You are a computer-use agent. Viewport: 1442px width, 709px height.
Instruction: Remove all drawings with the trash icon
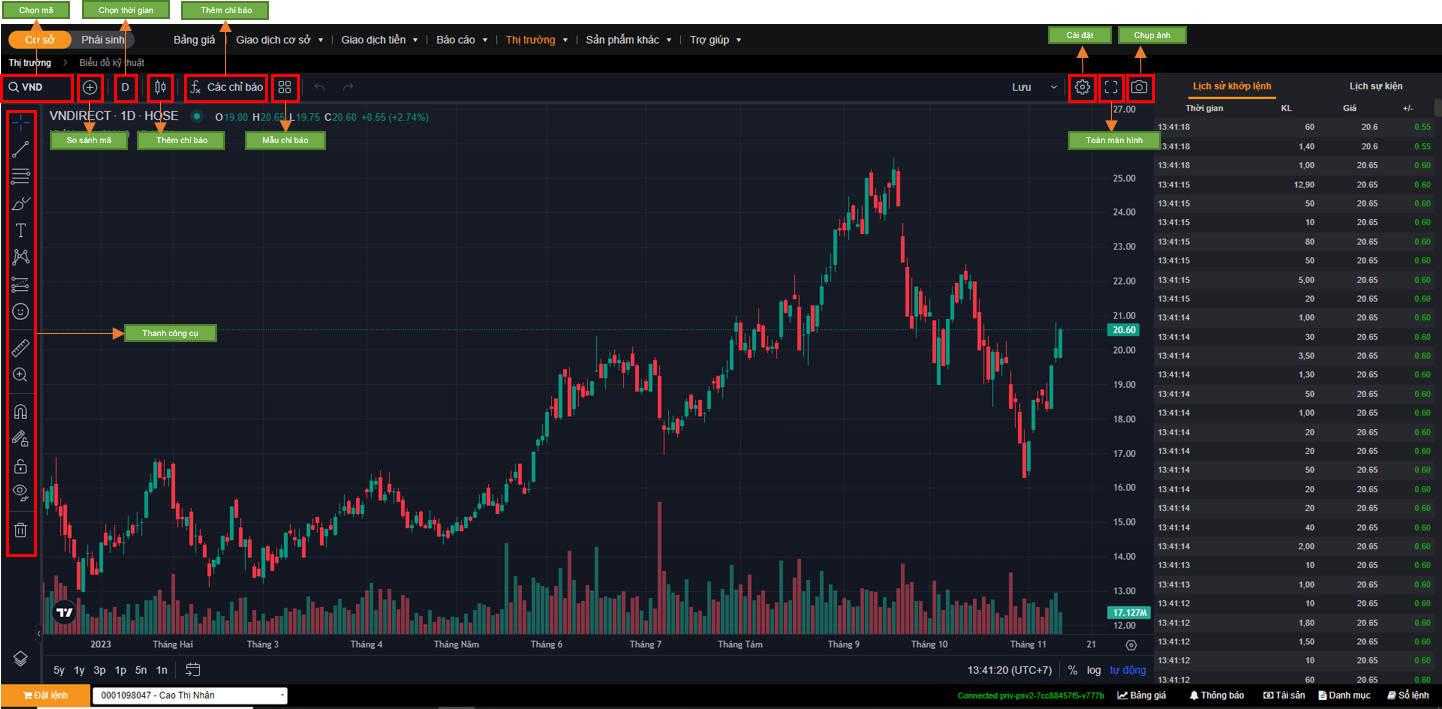point(21,529)
